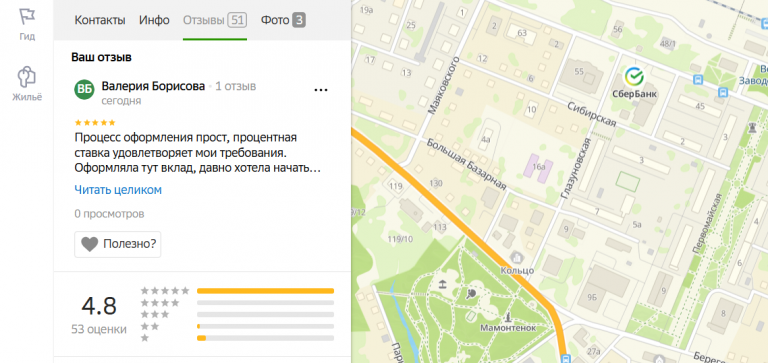
Task: Click the Первомайская street label
Action: click(707, 223)
